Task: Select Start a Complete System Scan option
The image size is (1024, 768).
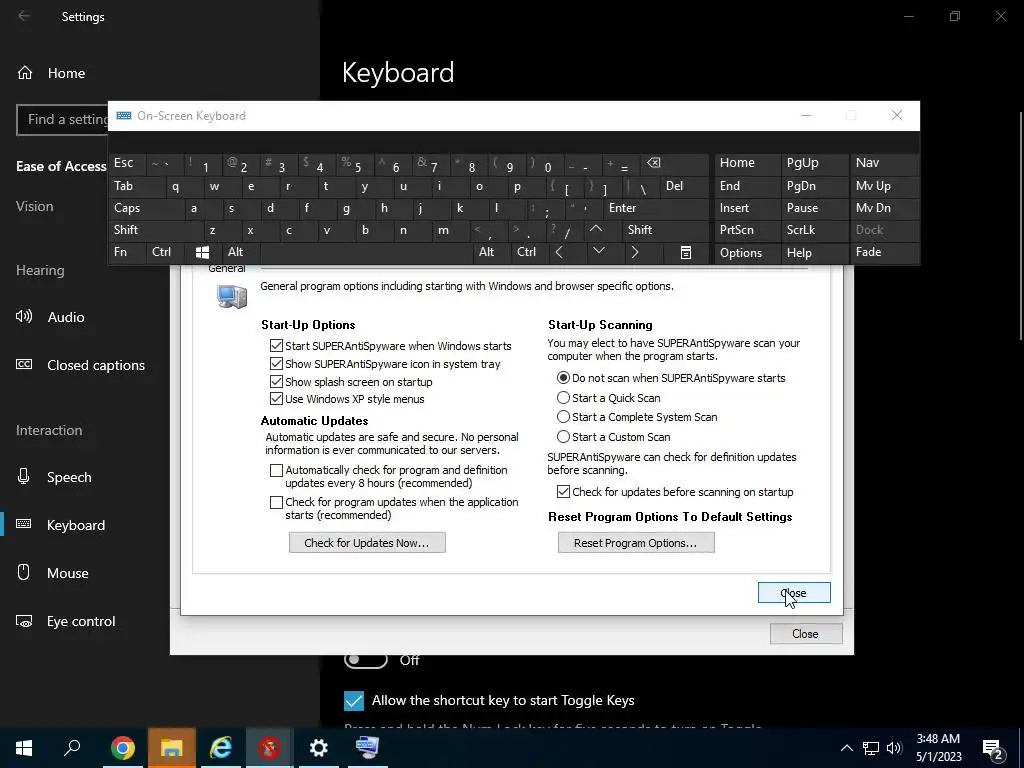Action: point(563,416)
